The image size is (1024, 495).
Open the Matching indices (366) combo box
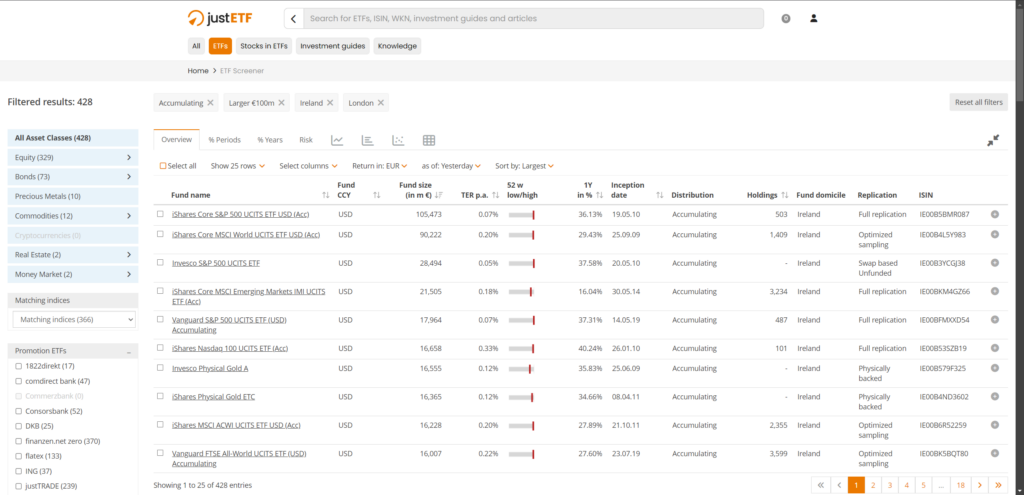(74, 319)
